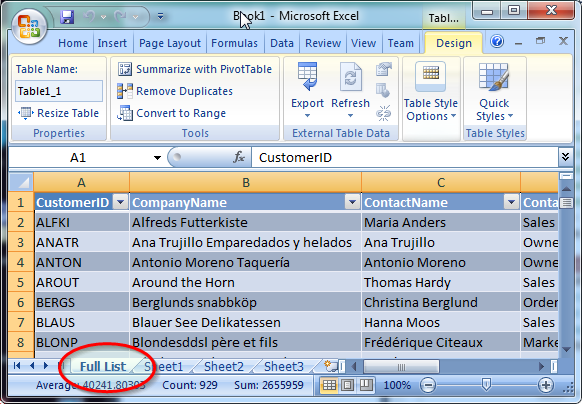Select cell Thomas Hardy
Image resolution: width=582 pixels, height=404 pixels.
(441, 283)
